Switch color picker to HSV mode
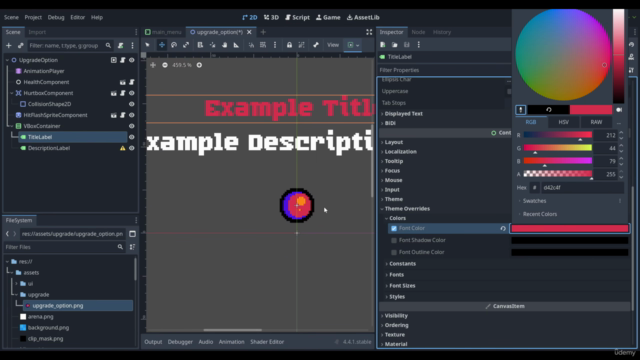The image size is (640, 360). [564, 122]
